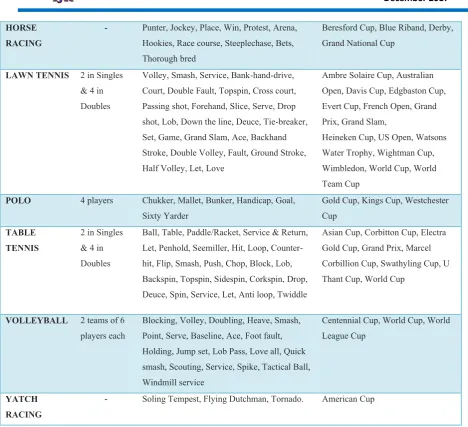Click 'Chukker, Mallet, Bunker, Handicap, Goal,' line
Image resolution: width=468 pixels, height=427 pixels.
(219, 201)
